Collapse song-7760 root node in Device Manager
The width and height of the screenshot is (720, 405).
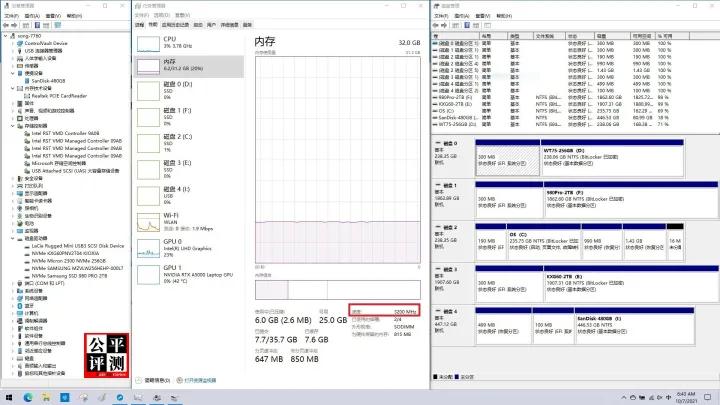6,36
